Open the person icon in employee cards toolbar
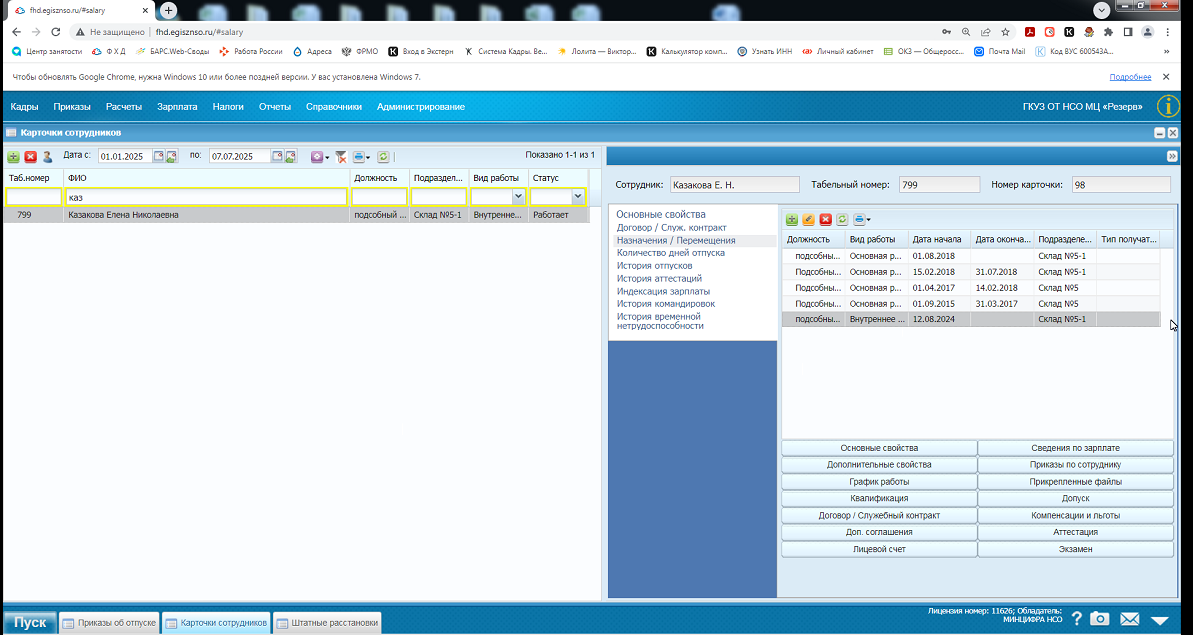Viewport: 1193px width, 635px height. coord(47,157)
